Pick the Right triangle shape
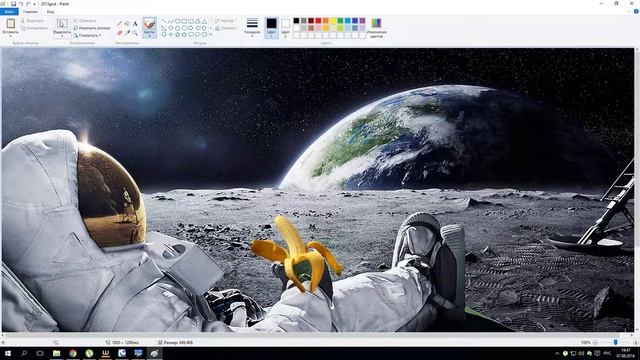 [x=163, y=28]
